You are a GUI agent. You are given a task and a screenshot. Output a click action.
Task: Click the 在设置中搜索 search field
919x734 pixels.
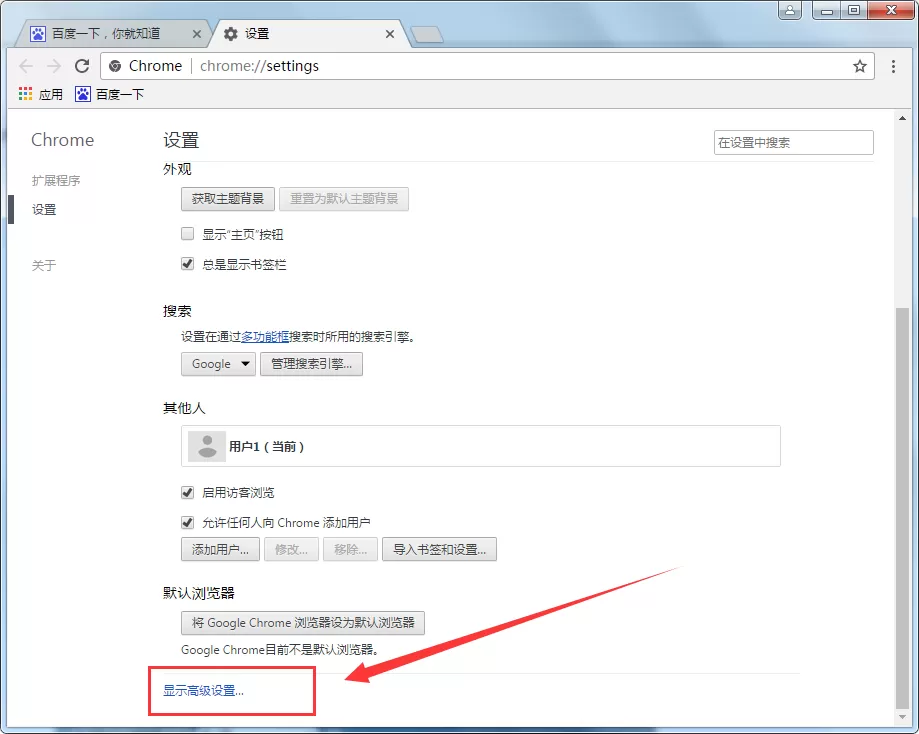(794, 142)
